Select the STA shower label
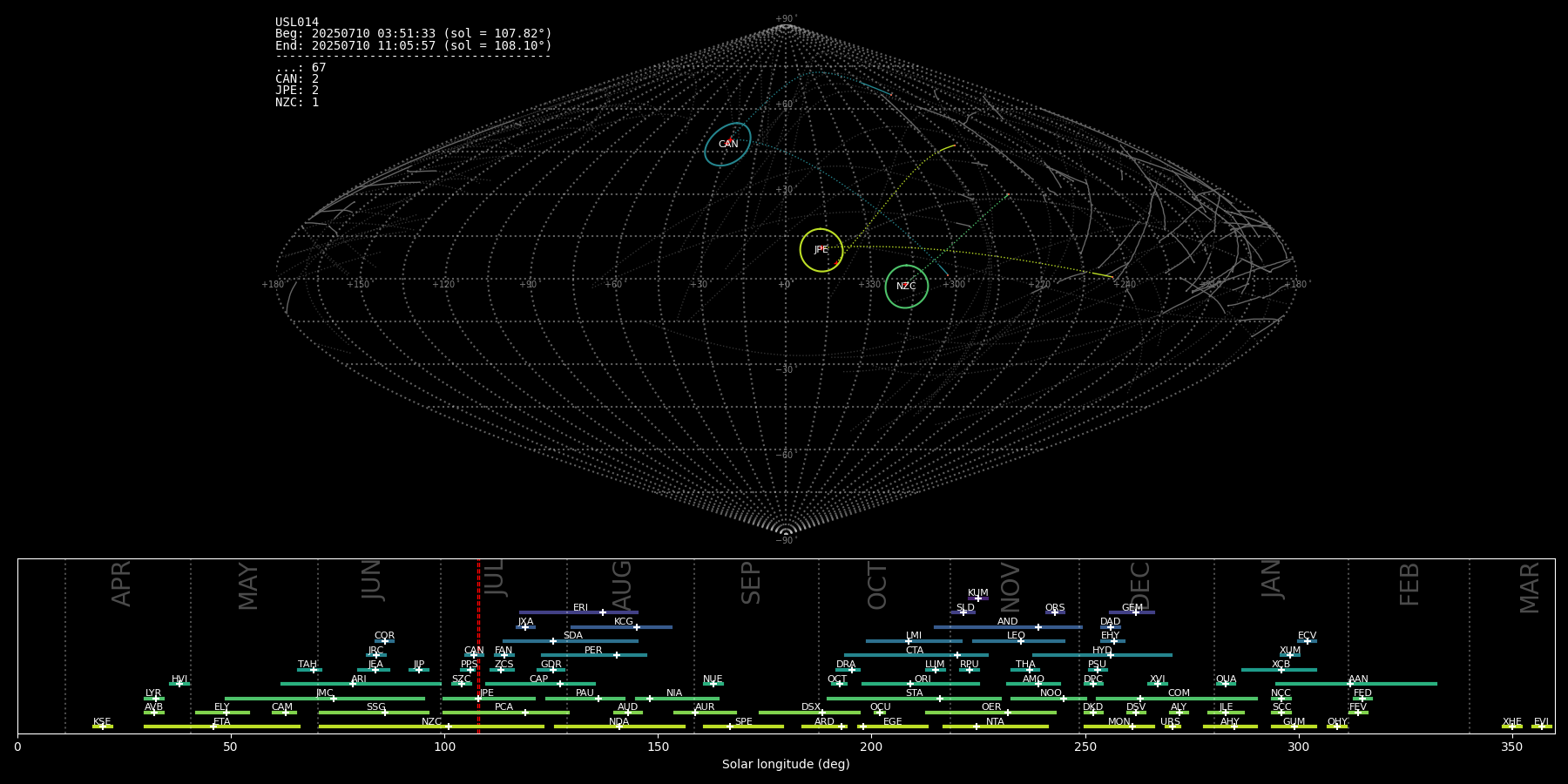The height and width of the screenshot is (784, 1568). [x=914, y=693]
